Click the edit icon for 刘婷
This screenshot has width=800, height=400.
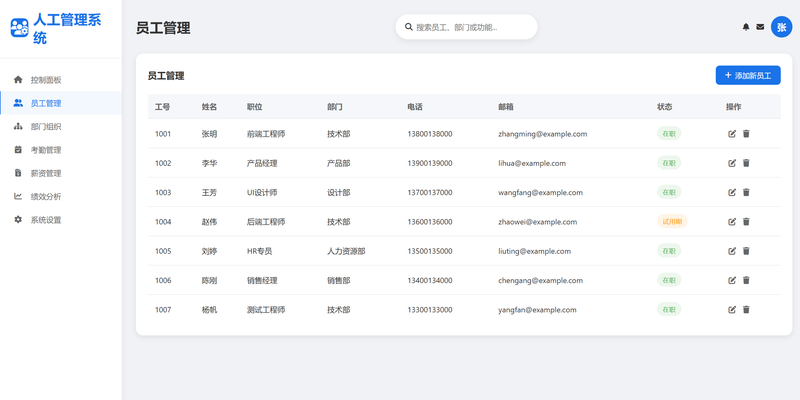(732, 251)
